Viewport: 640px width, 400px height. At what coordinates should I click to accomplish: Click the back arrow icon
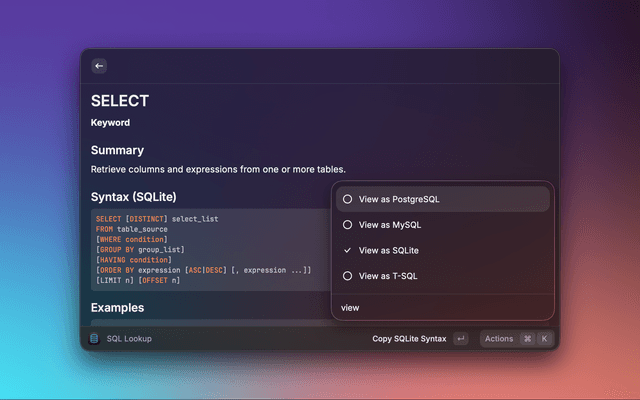(99, 66)
